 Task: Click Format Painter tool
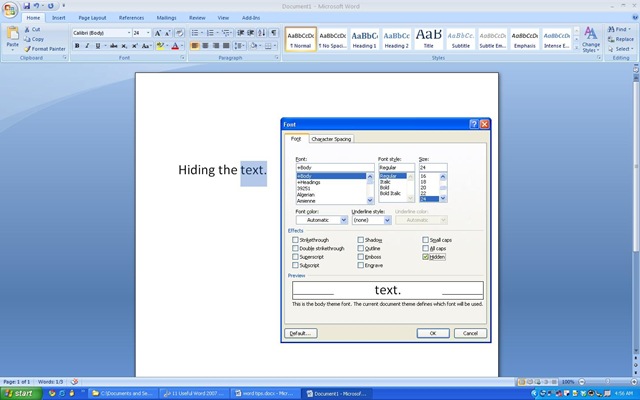click(x=44, y=49)
